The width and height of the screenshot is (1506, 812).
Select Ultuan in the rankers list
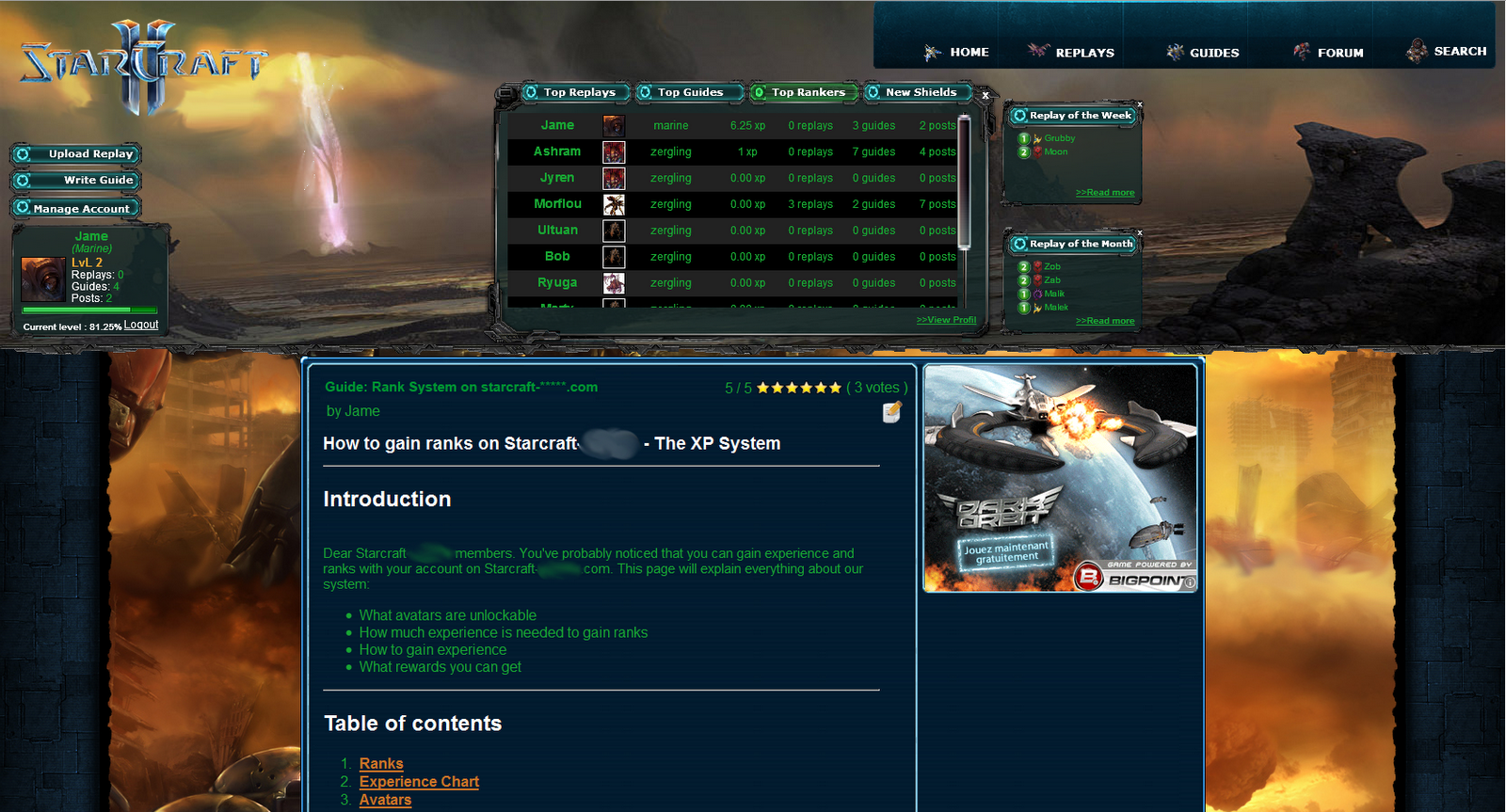(x=557, y=231)
